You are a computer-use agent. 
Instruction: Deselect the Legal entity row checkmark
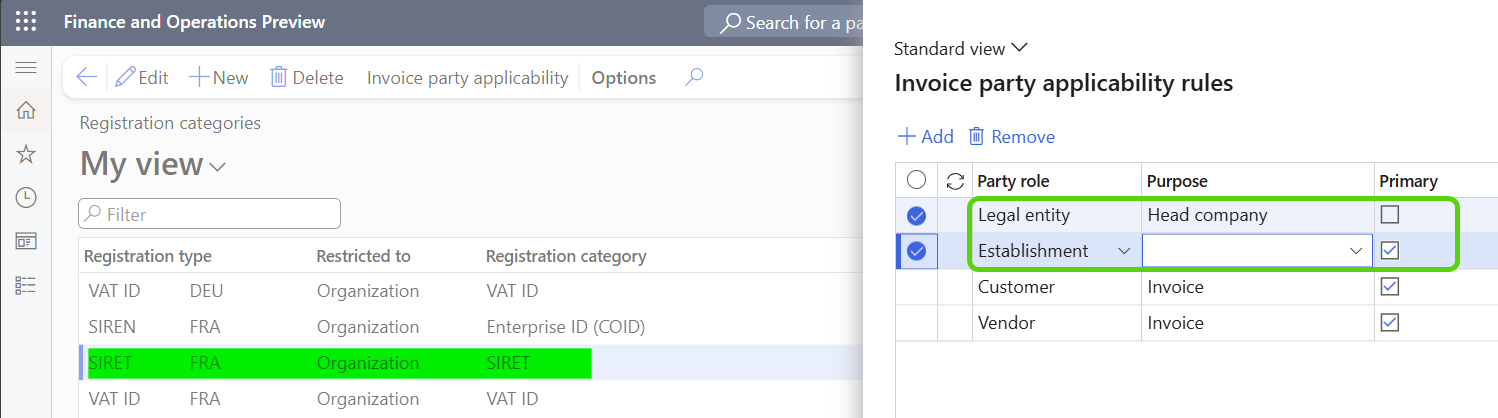[x=916, y=215]
